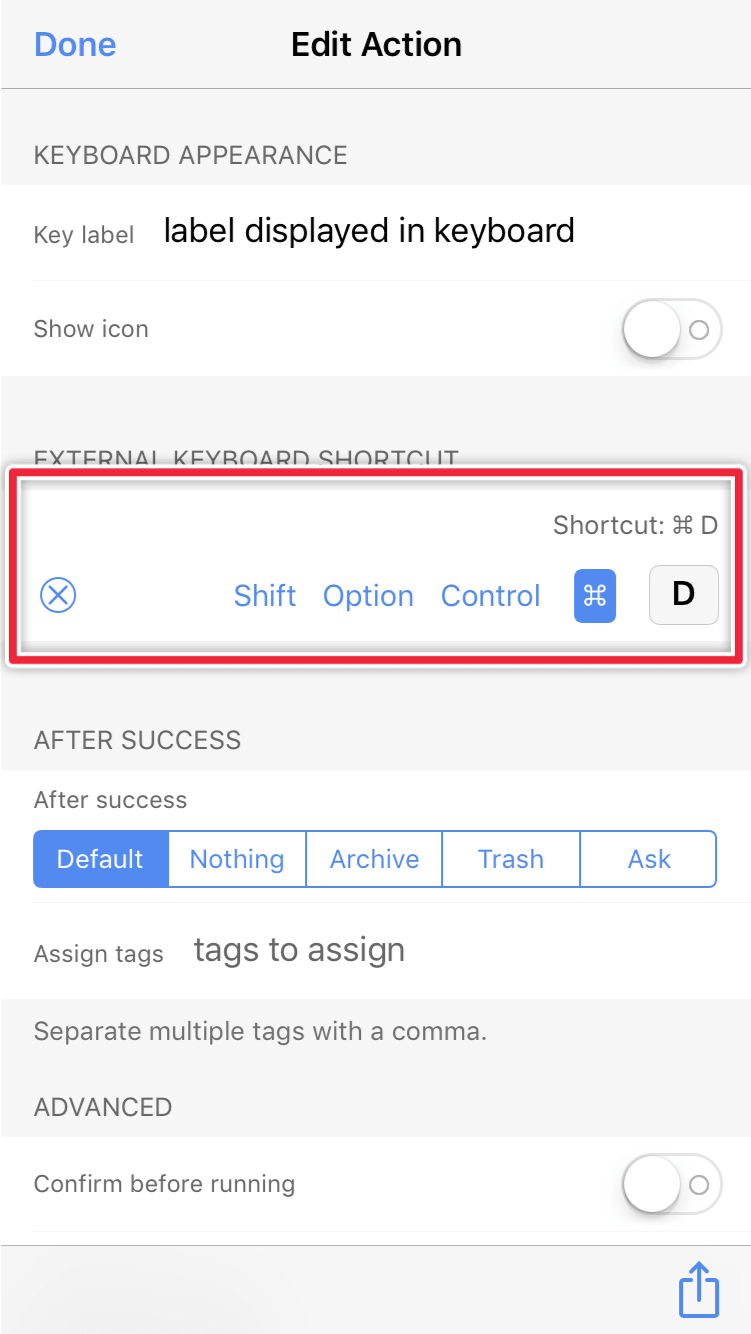Click the Shortcut: ⌘ D readout text
Image resolution: width=751 pixels, height=1334 pixels.
[x=636, y=525]
